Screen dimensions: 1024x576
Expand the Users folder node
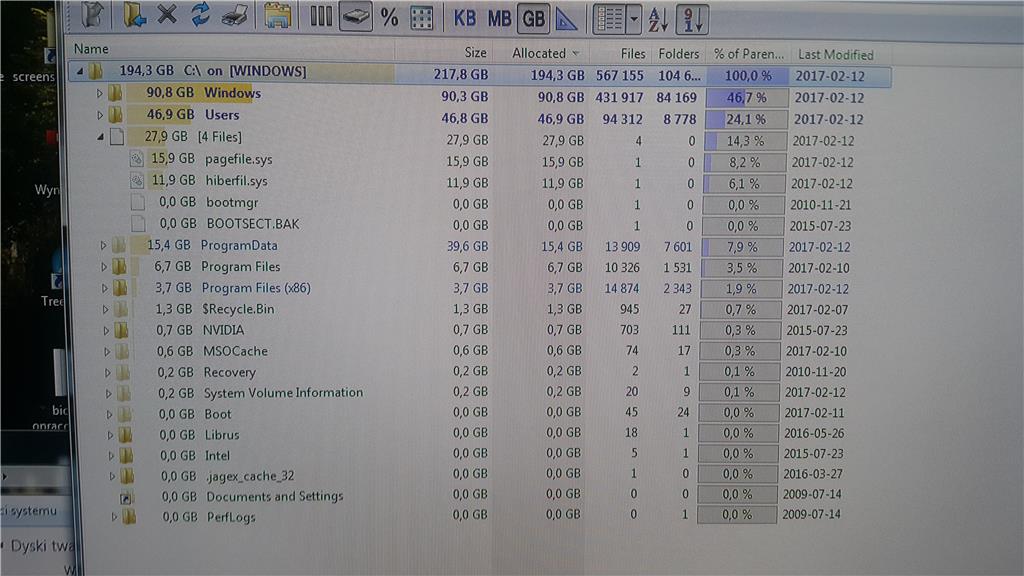(100, 116)
